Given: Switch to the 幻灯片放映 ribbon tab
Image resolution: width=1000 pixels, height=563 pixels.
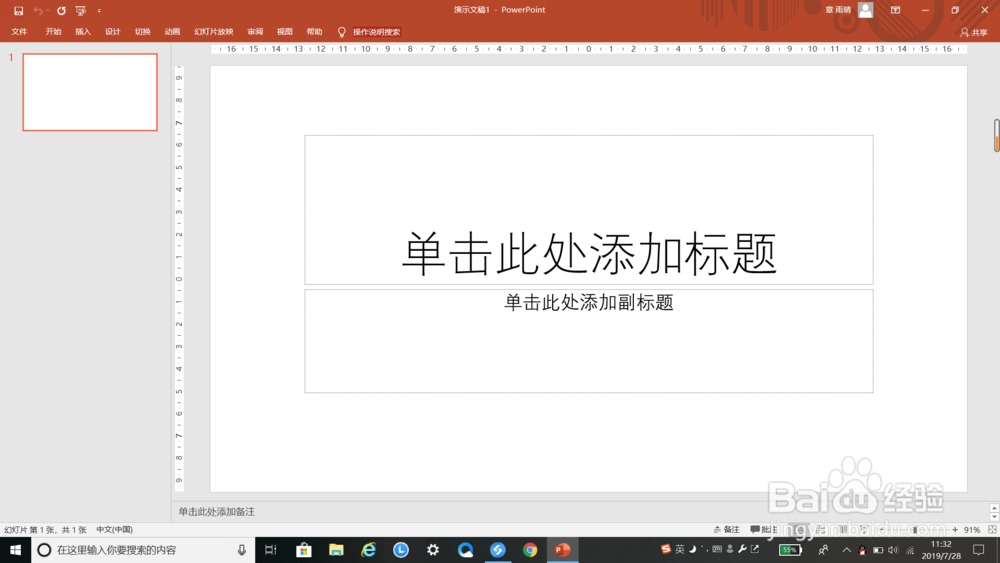Looking at the screenshot, I should tap(214, 32).
